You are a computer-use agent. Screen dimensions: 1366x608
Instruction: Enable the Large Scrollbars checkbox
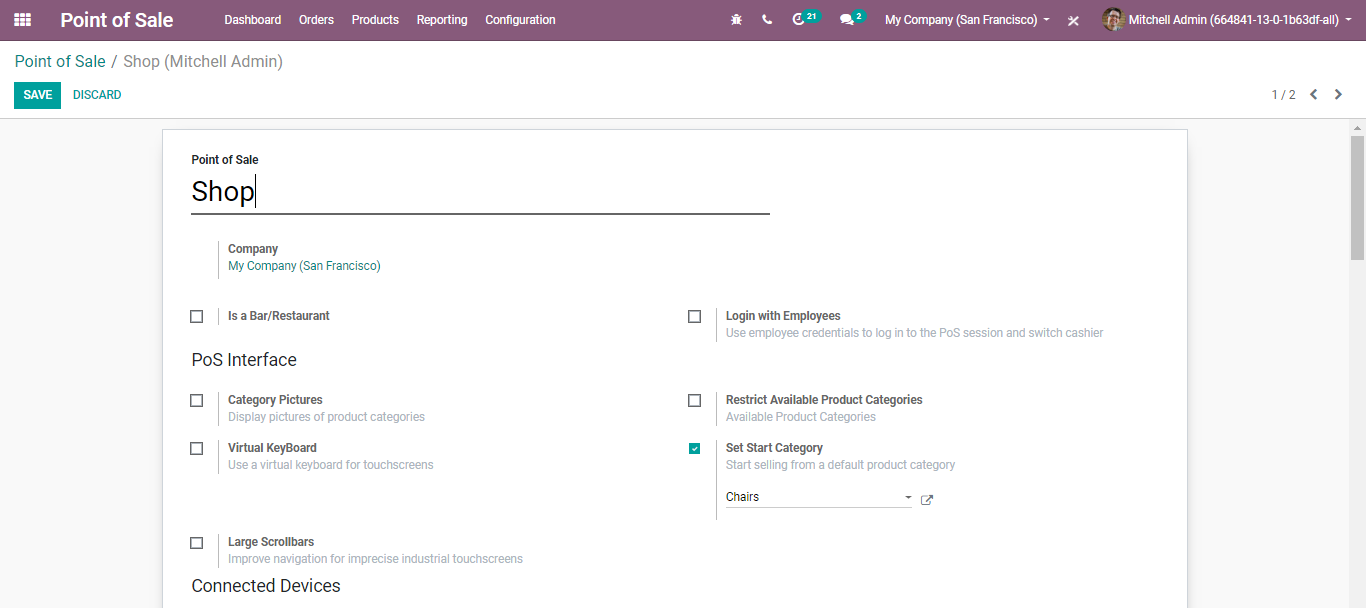197,542
